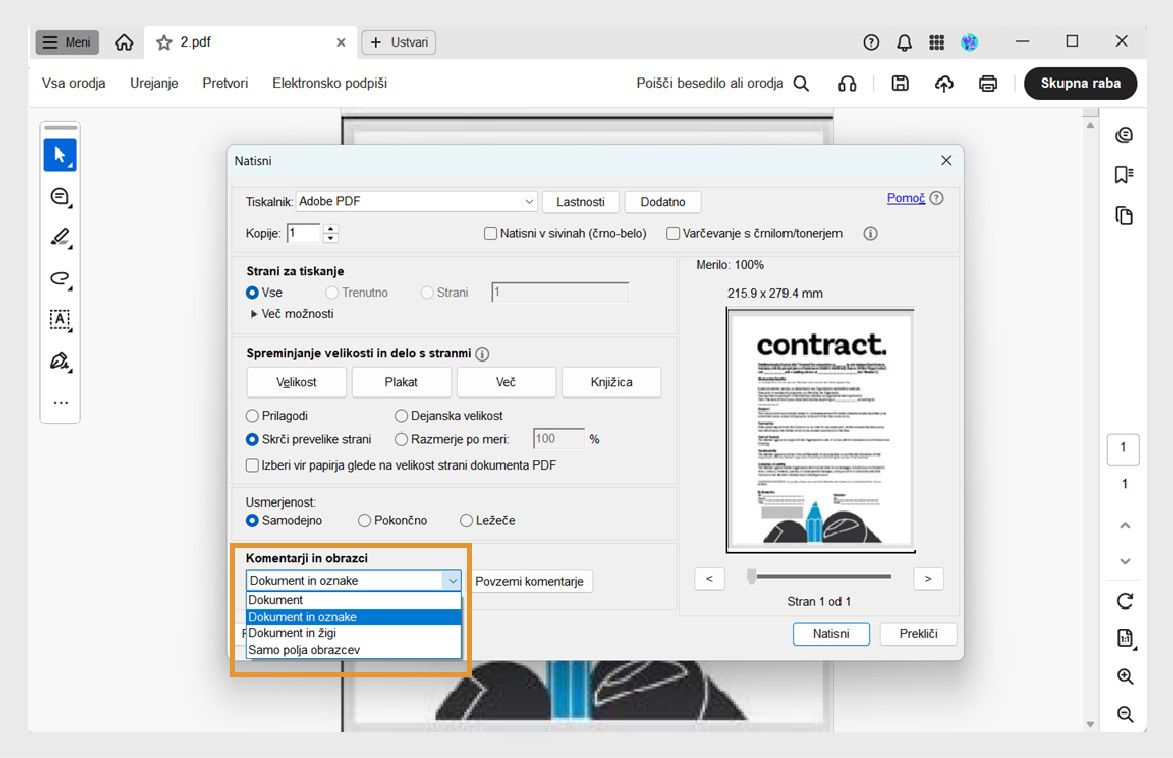This screenshot has height=758, width=1173.
Task: Go to previous page with up chevron
Action: tap(1124, 525)
